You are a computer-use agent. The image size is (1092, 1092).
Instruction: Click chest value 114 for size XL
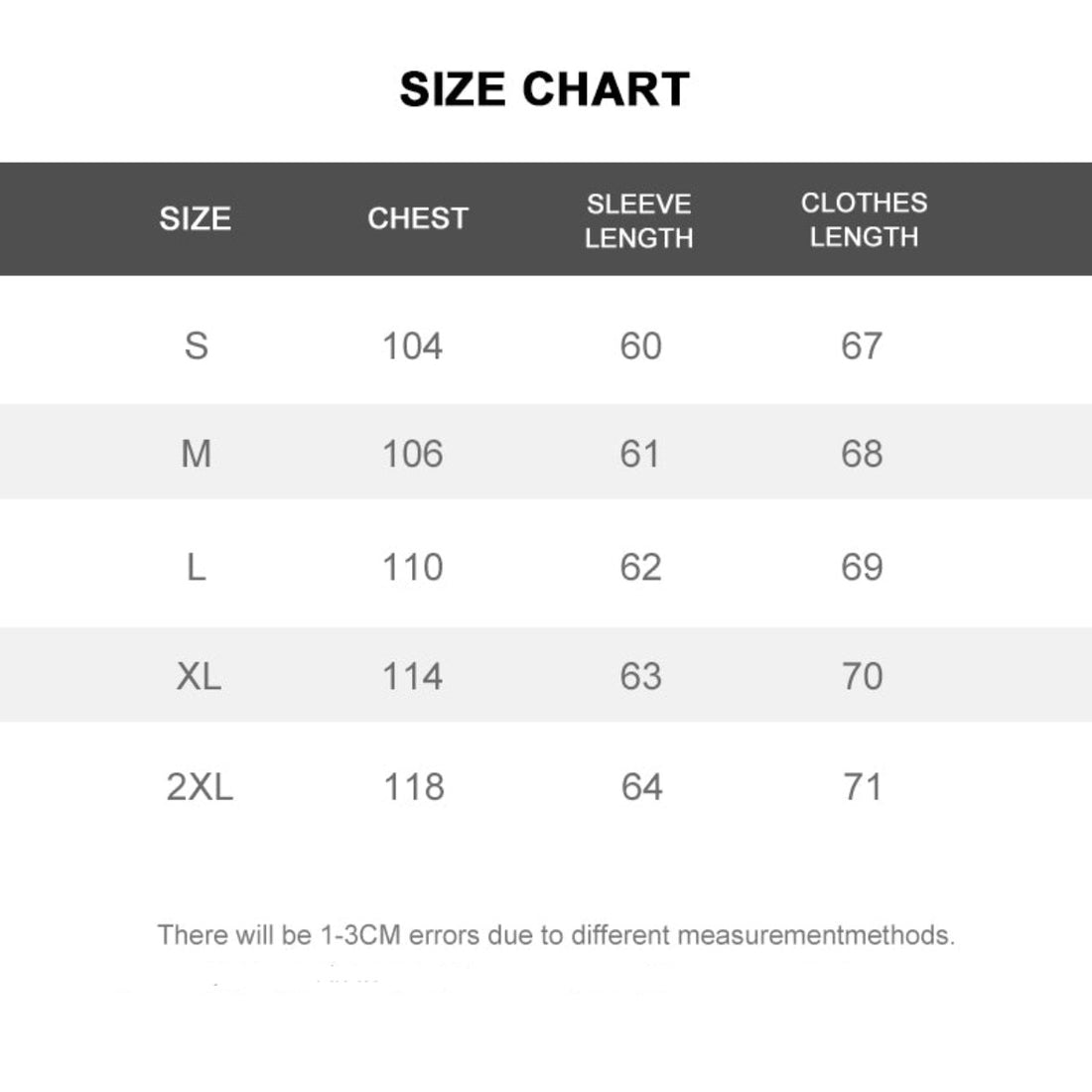[412, 676]
